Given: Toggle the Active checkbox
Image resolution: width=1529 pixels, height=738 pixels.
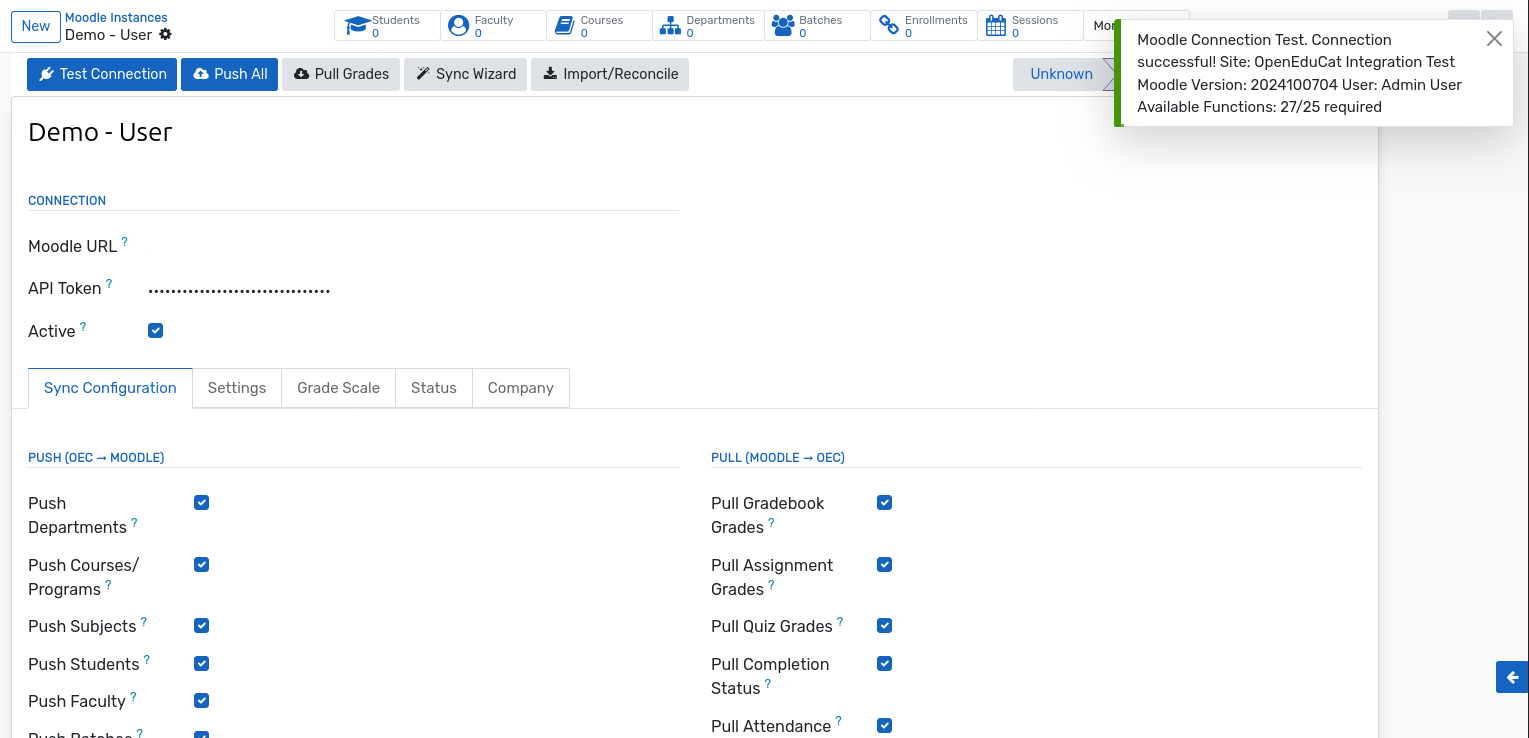Looking at the screenshot, I should [x=155, y=330].
